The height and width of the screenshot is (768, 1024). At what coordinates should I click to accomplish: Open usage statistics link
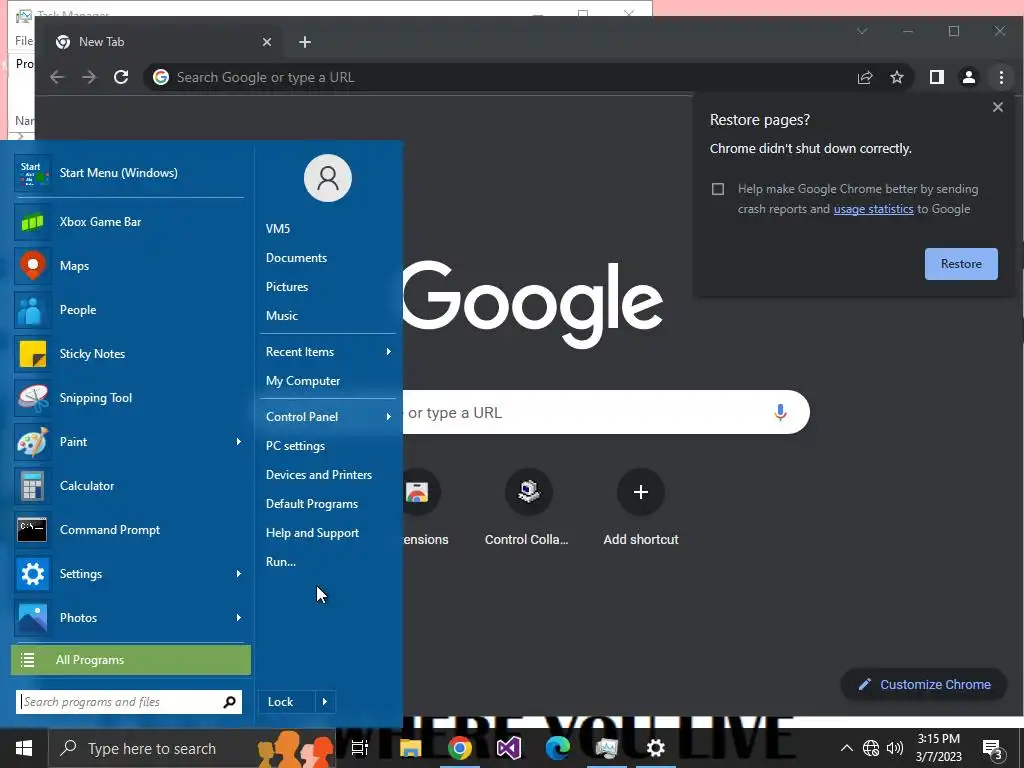[873, 209]
